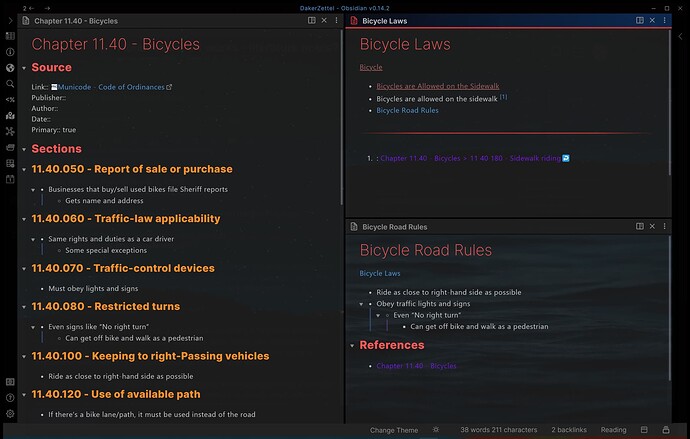
Task: Open Bicycle Laws link in Road Rules pane
Action: pos(380,273)
